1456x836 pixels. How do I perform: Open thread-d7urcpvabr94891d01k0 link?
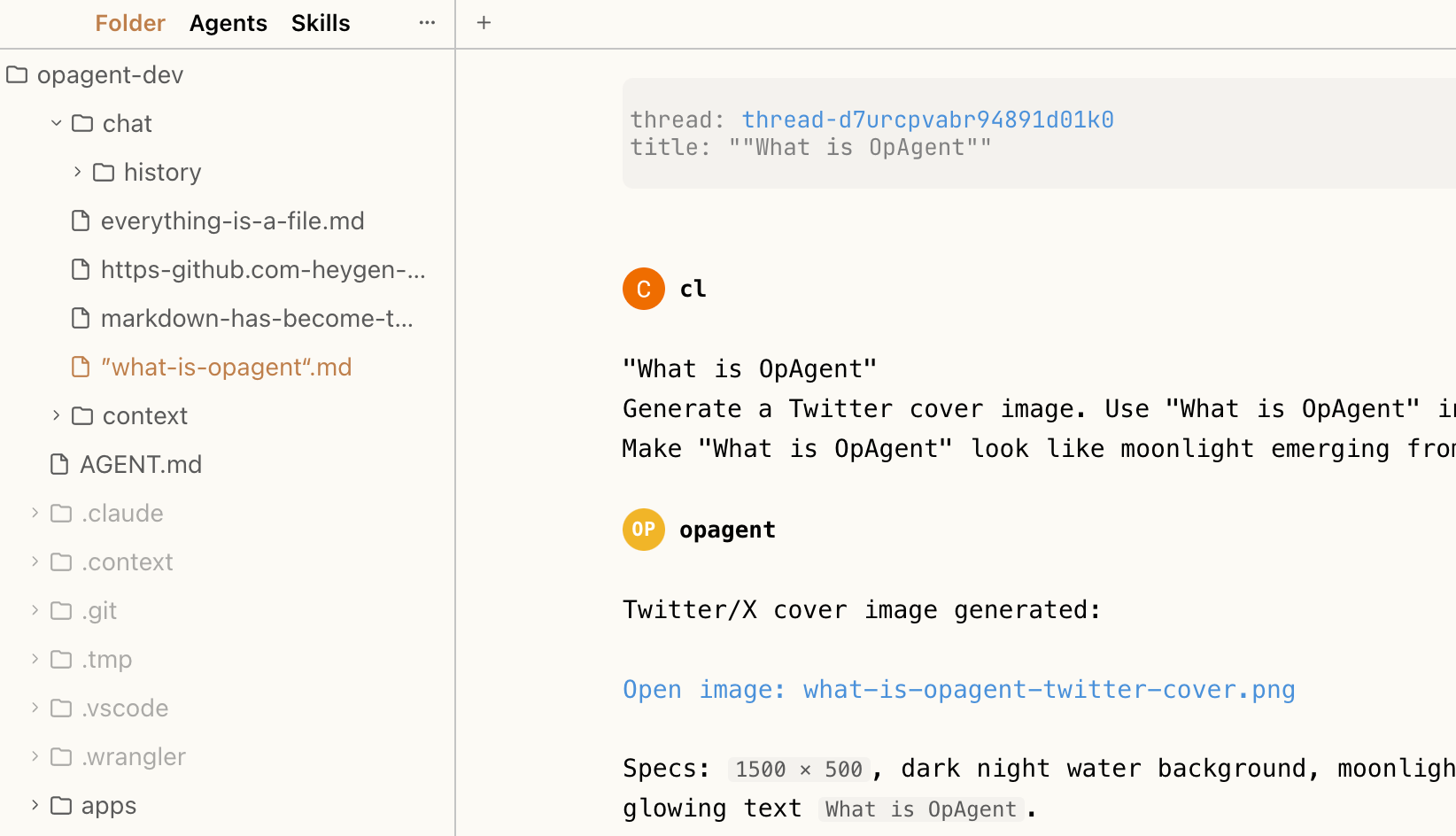[x=927, y=120]
